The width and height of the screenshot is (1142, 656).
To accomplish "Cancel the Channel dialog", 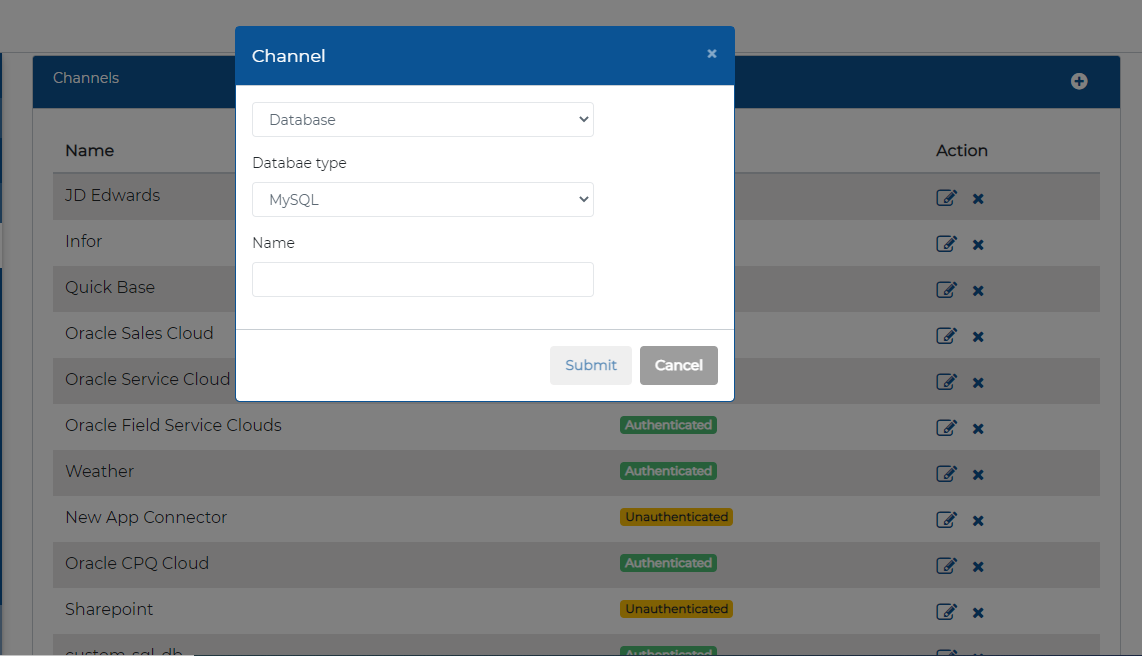I will 678,365.
